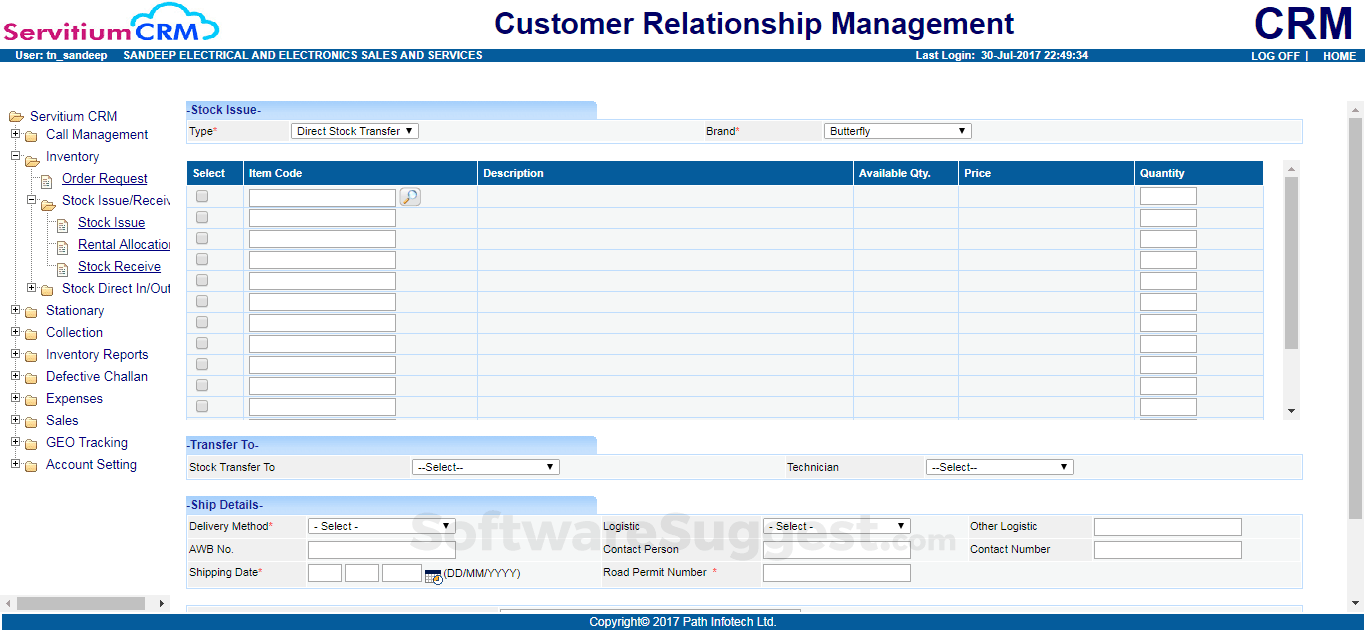The height and width of the screenshot is (630, 1365).
Task: Expand the Sales tree node
Action: click(x=14, y=420)
